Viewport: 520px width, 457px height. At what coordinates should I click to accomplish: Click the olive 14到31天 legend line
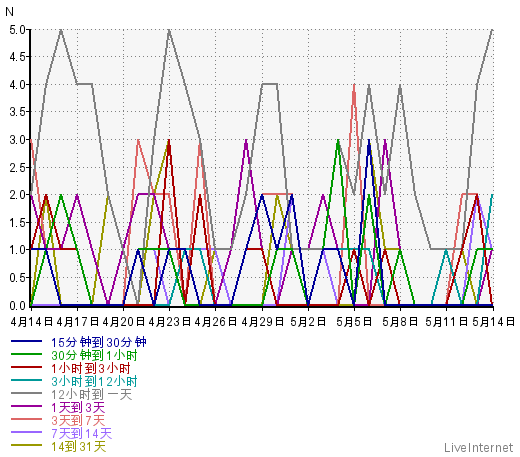pyautogui.click(x=26, y=445)
